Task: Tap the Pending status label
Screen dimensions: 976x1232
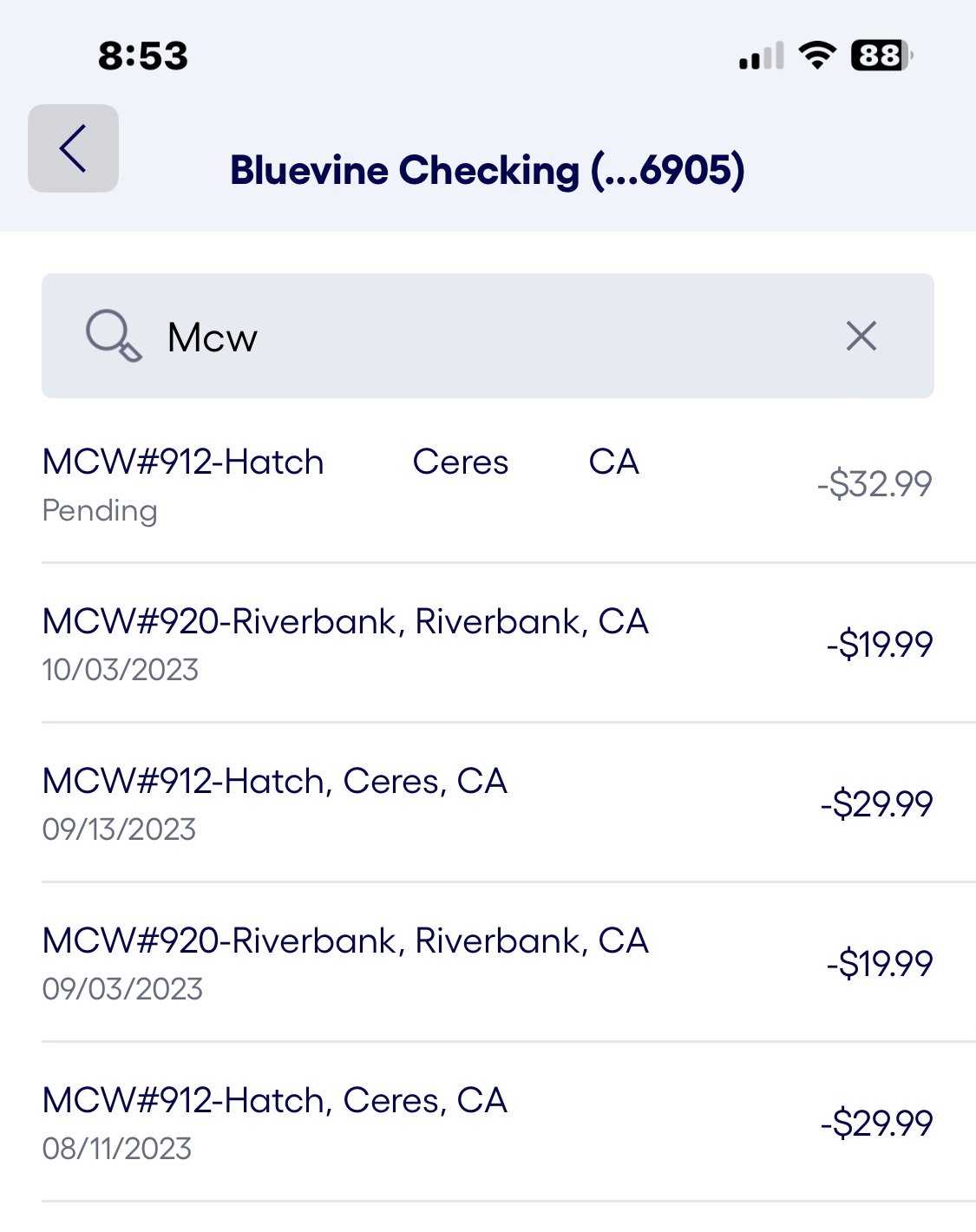Action: pyautogui.click(x=100, y=511)
